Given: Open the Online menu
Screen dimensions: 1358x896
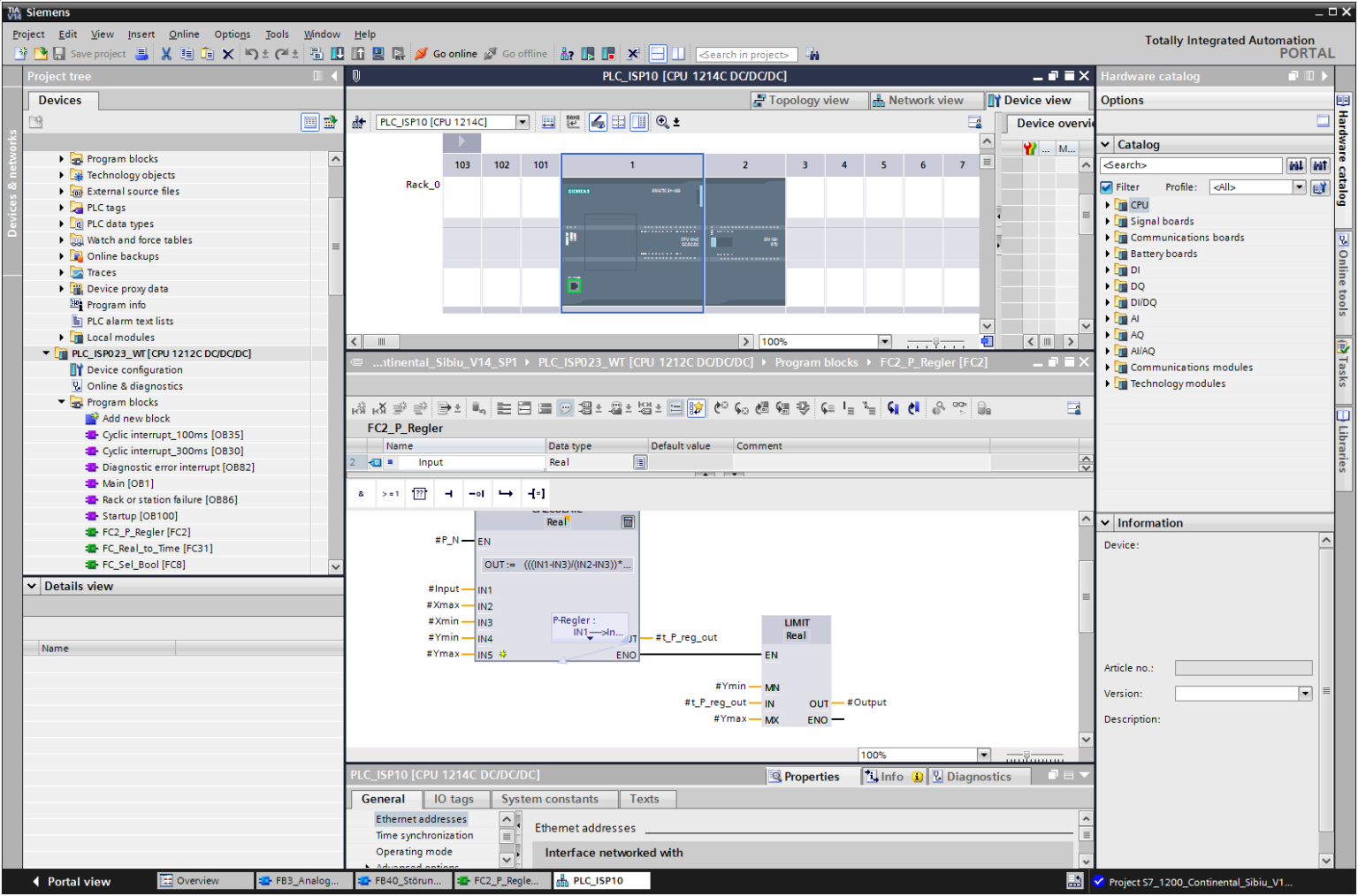Looking at the screenshot, I should pyautogui.click(x=184, y=34).
